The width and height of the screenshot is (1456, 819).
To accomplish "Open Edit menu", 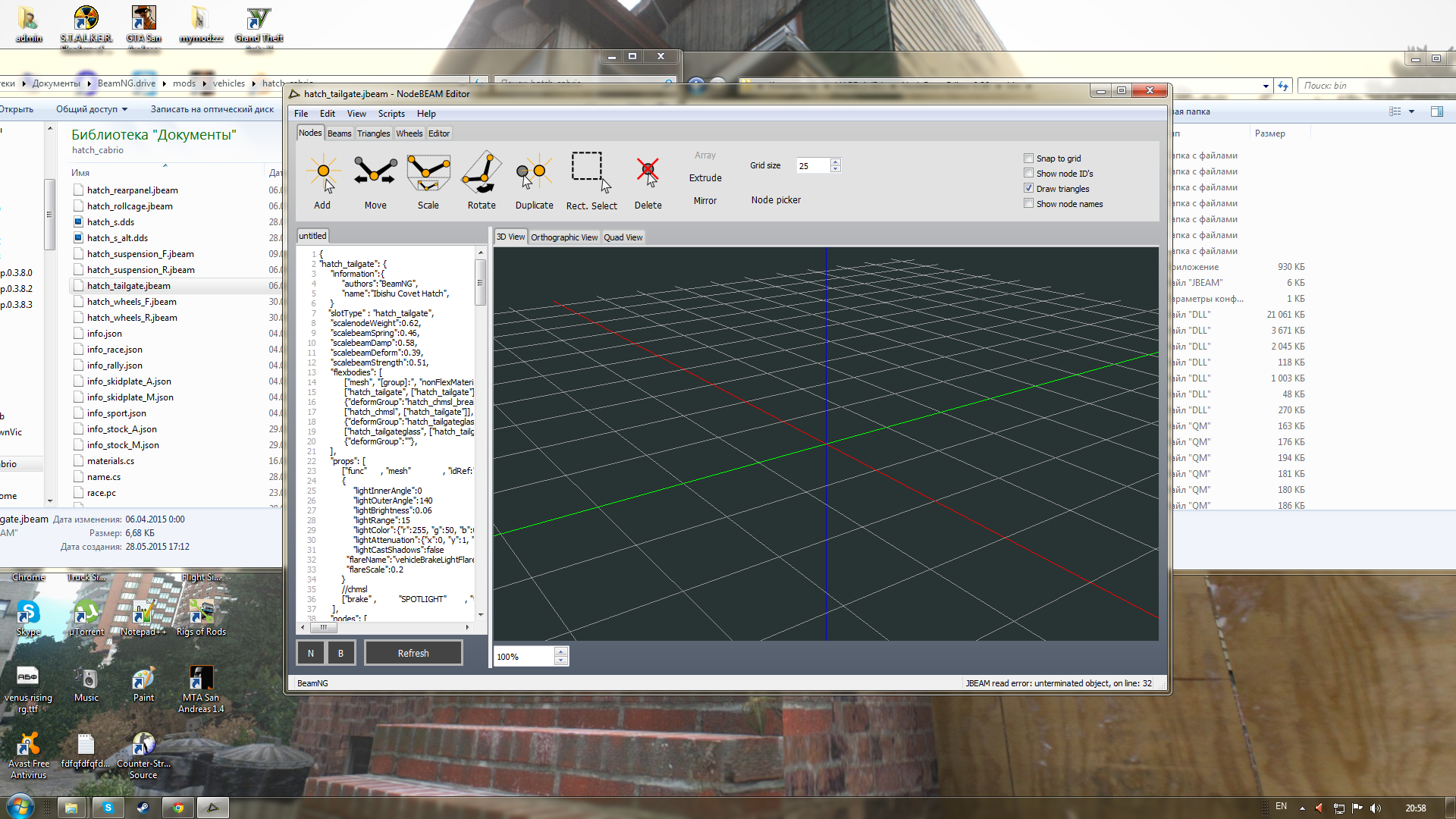I will tap(328, 114).
